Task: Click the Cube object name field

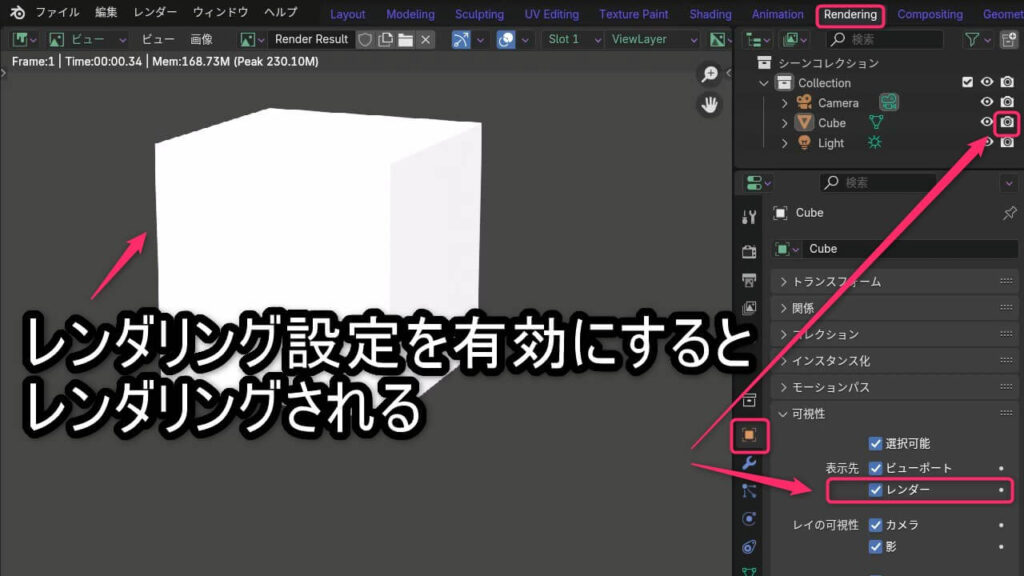Action: point(910,249)
